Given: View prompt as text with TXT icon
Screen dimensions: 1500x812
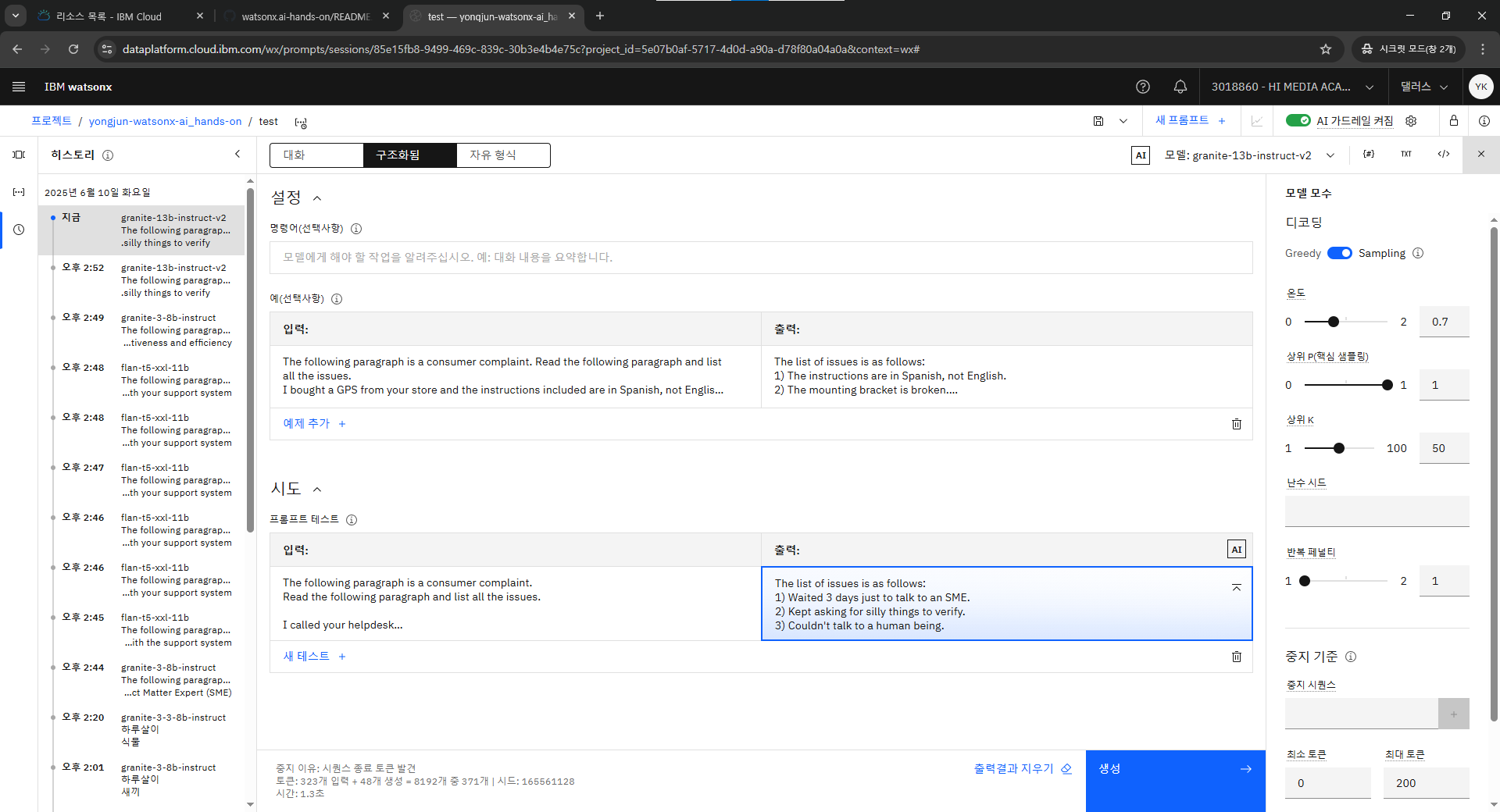Looking at the screenshot, I should point(1406,155).
